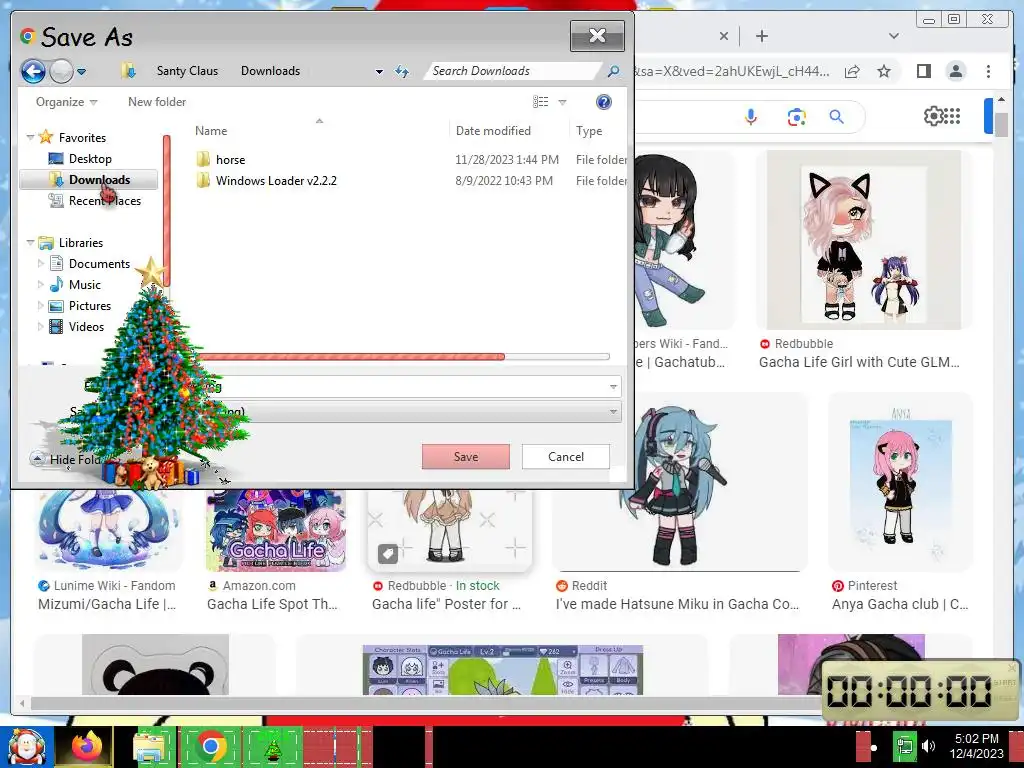Image resolution: width=1024 pixels, height=768 pixels.
Task: Click Downloads in the address breadcrumb
Action: point(270,71)
